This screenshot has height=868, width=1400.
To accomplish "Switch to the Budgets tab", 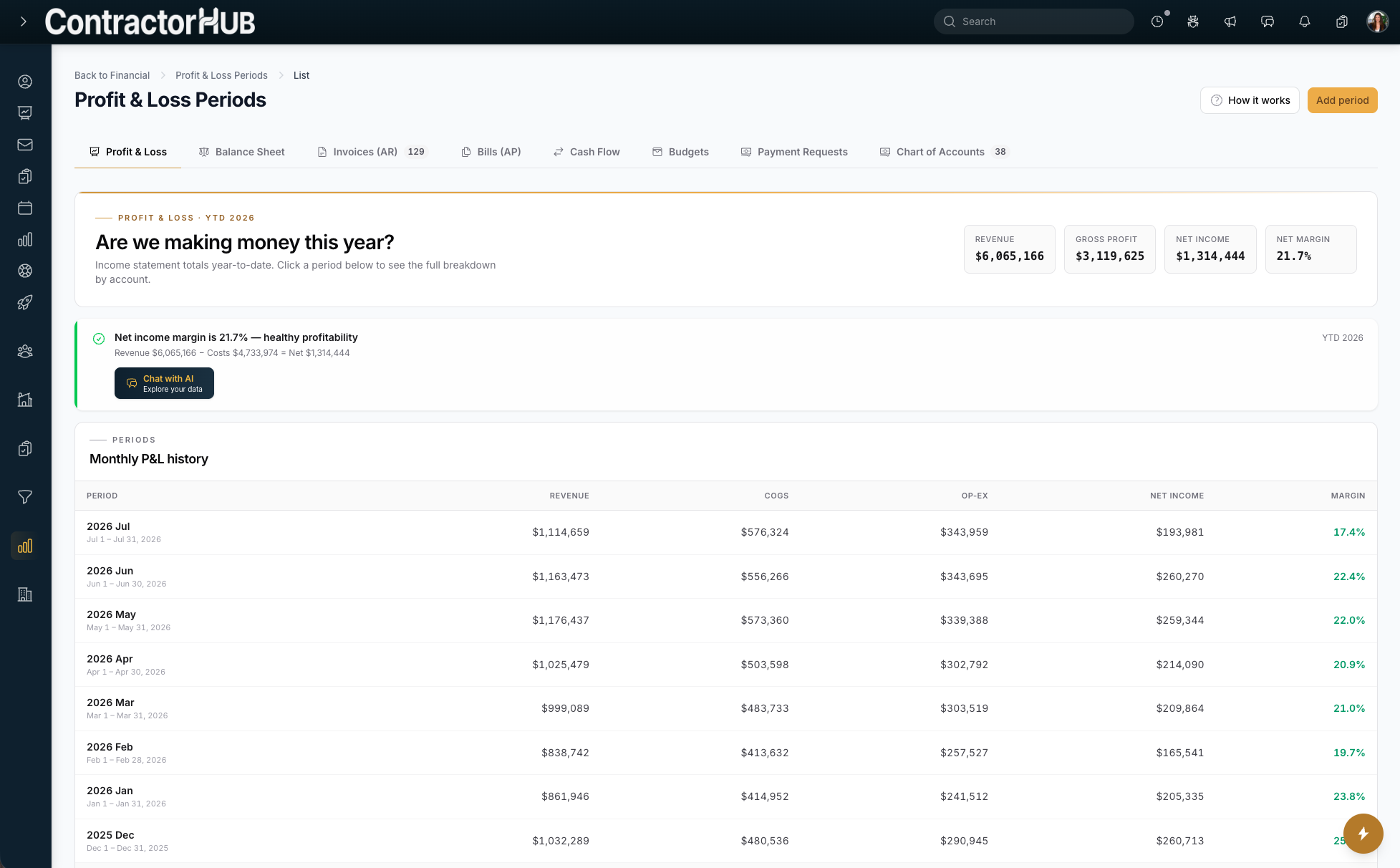I will point(680,152).
